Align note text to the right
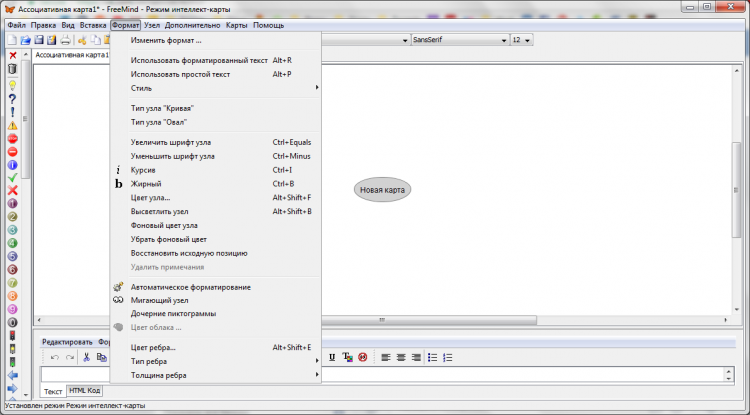Image resolution: width=750 pixels, height=415 pixels. (417, 358)
